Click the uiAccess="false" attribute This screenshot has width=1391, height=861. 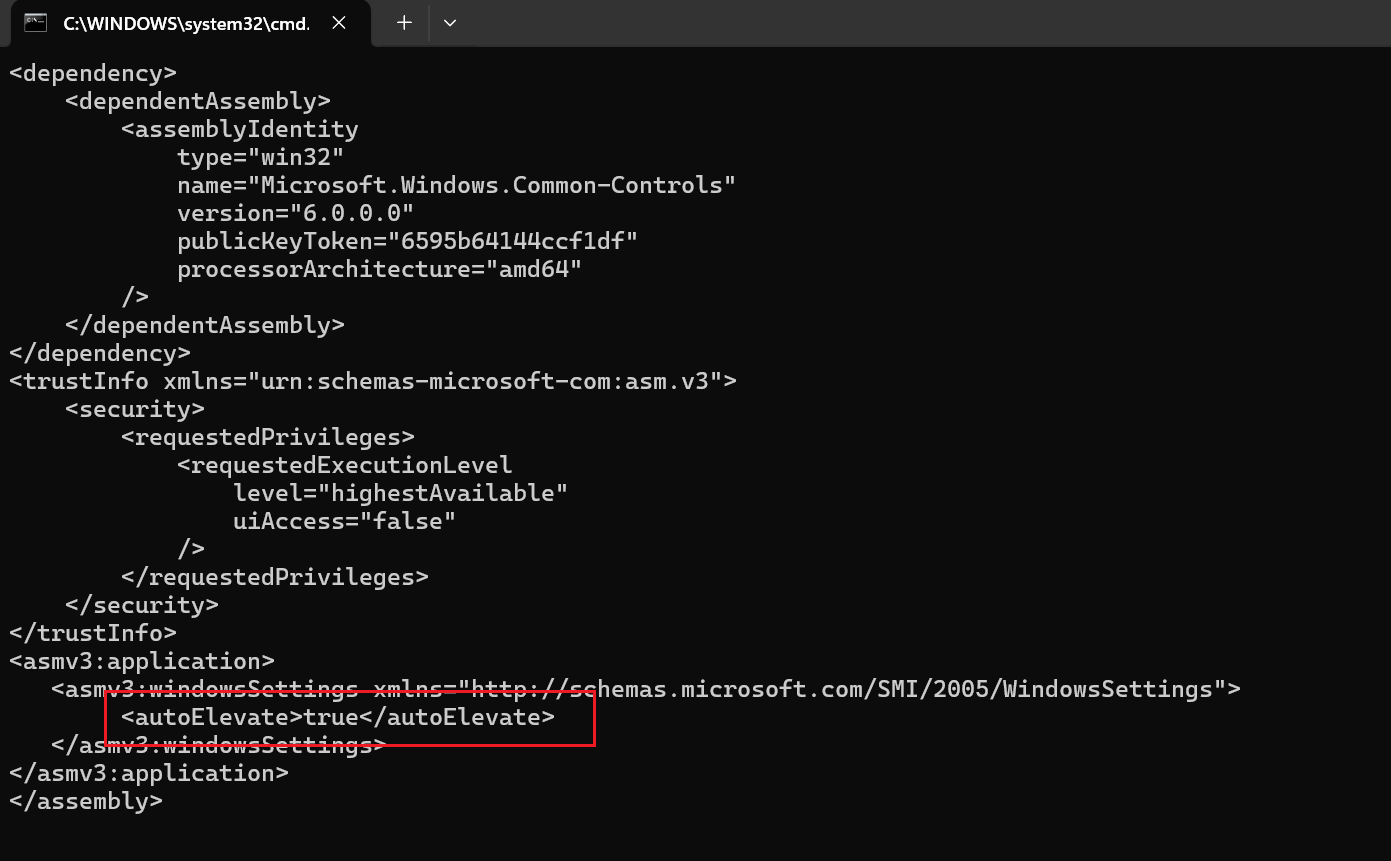click(344, 521)
